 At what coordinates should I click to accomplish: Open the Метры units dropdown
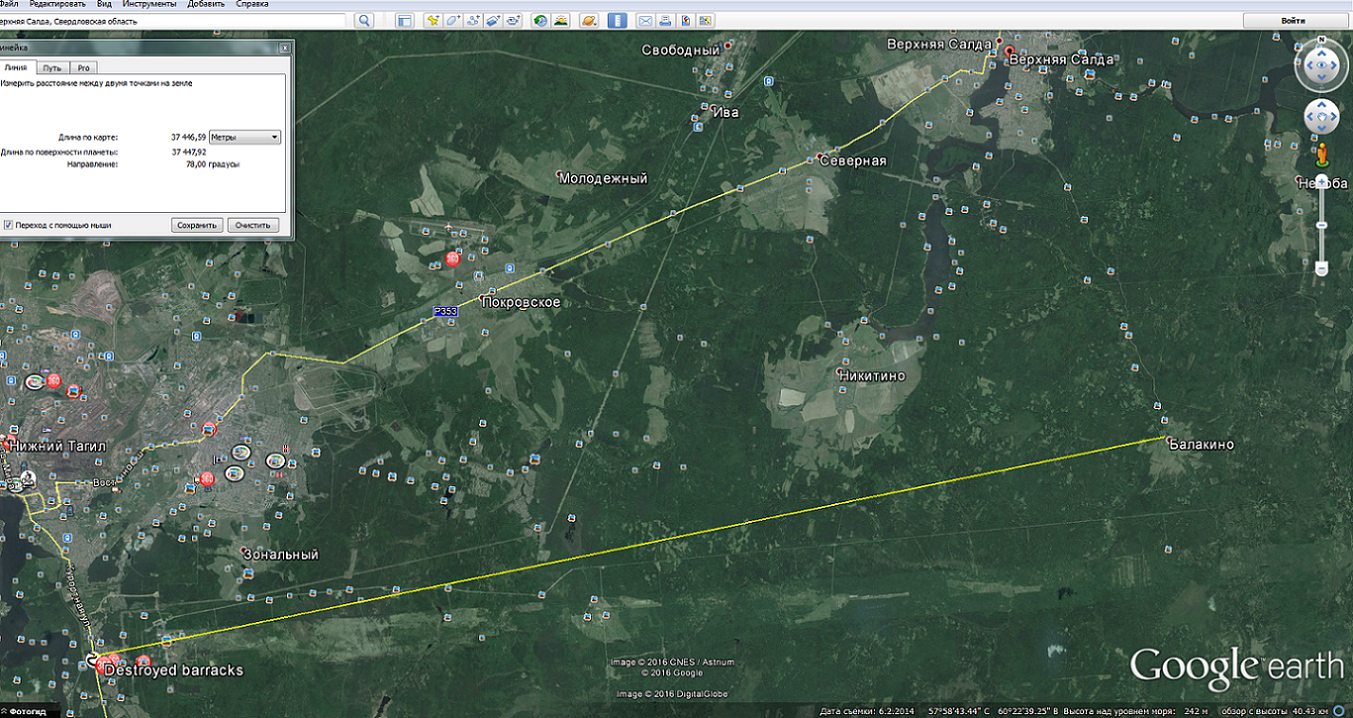(245, 137)
